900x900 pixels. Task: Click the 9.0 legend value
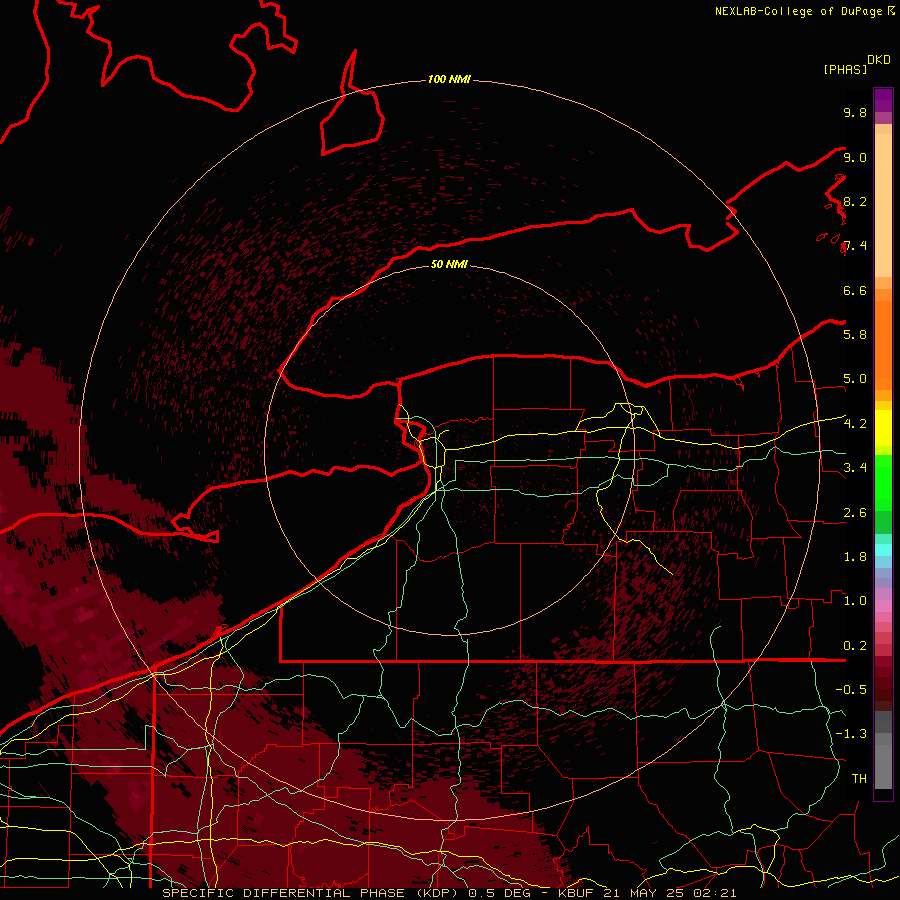[855, 157]
